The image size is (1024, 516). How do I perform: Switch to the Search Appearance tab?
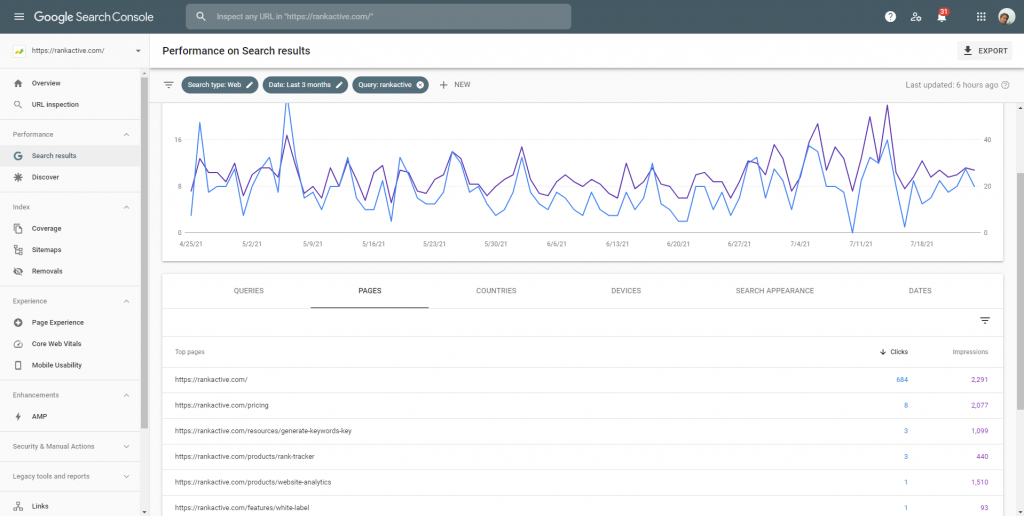pyautogui.click(x=775, y=291)
